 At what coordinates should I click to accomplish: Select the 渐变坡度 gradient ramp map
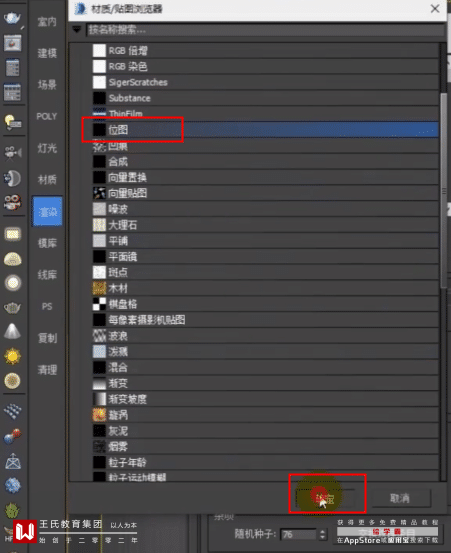tap(265, 399)
